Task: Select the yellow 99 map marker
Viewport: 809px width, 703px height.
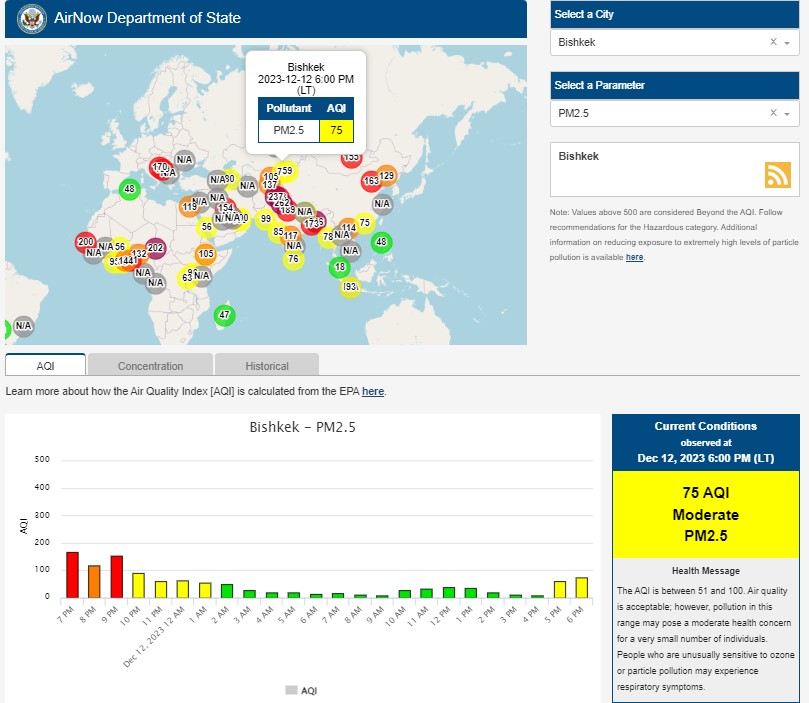Action: click(x=266, y=219)
